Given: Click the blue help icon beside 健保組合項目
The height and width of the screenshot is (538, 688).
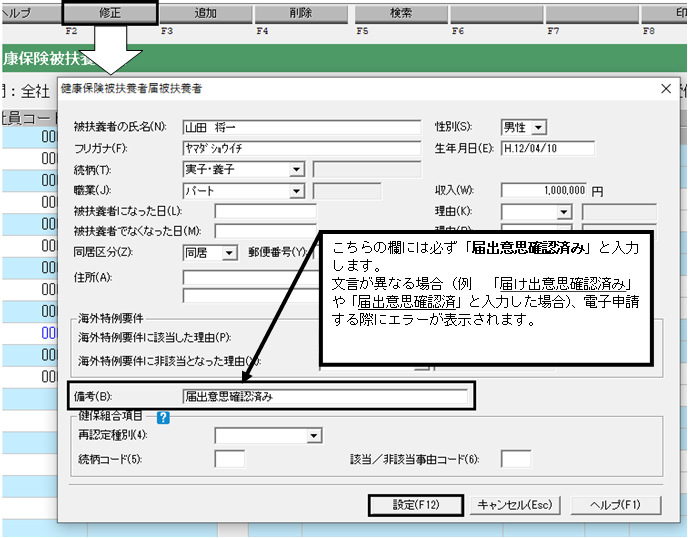Looking at the screenshot, I should tap(163, 417).
